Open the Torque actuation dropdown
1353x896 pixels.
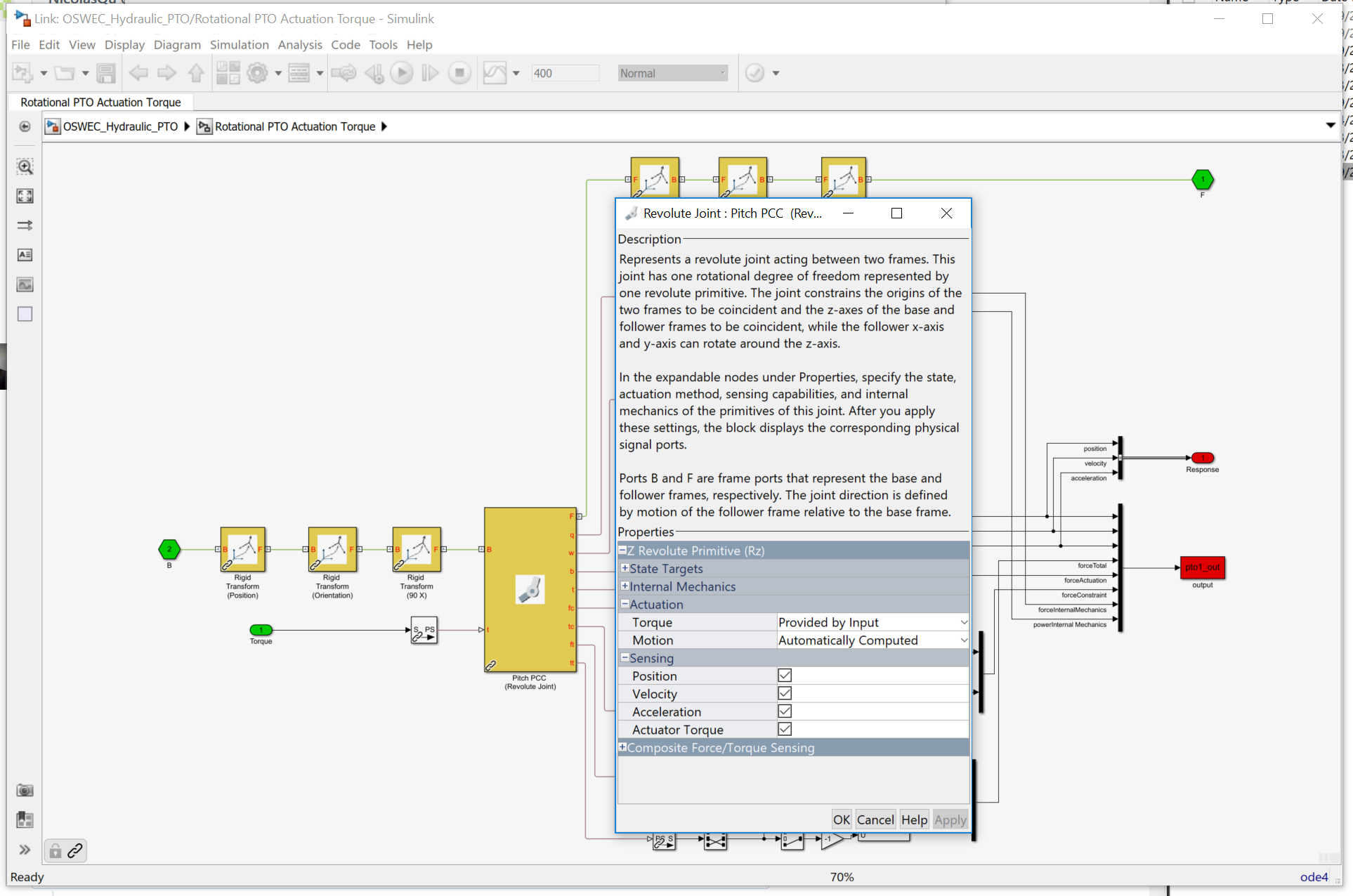tap(963, 622)
